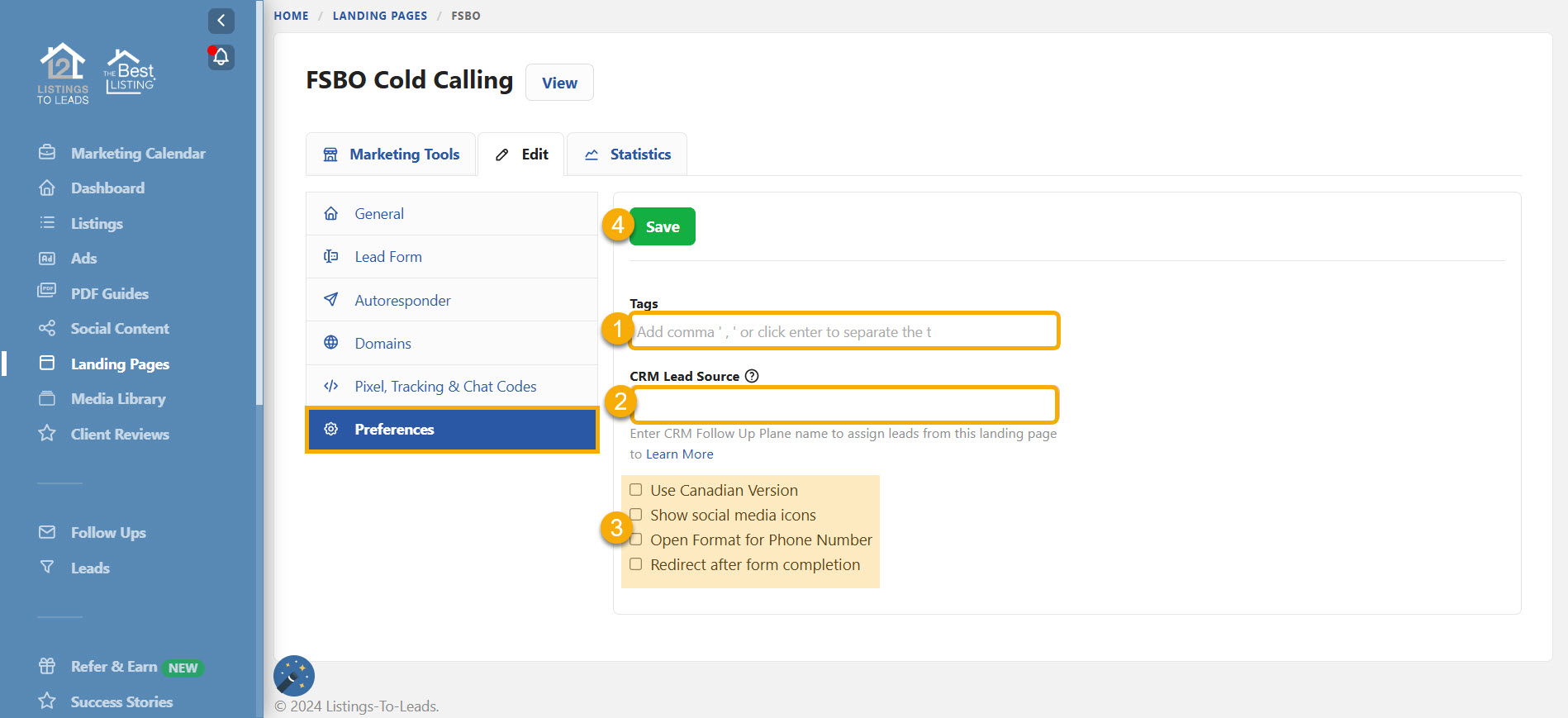Click the notification bell icon
This screenshot has width=1568, height=718.
click(x=221, y=57)
